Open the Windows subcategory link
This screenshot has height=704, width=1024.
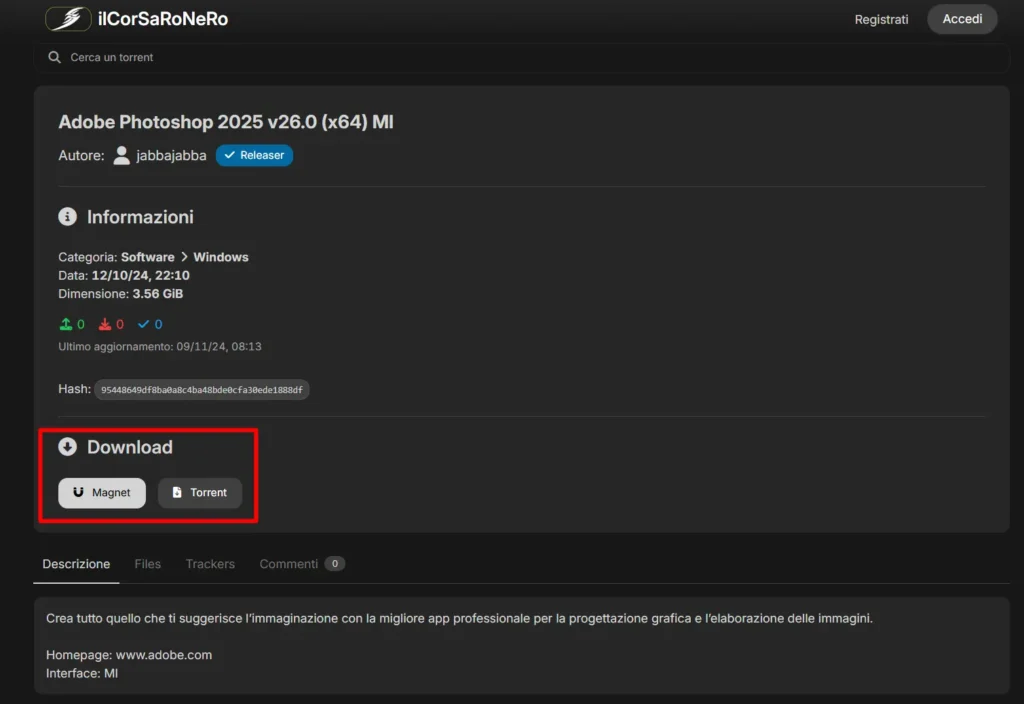[221, 257]
